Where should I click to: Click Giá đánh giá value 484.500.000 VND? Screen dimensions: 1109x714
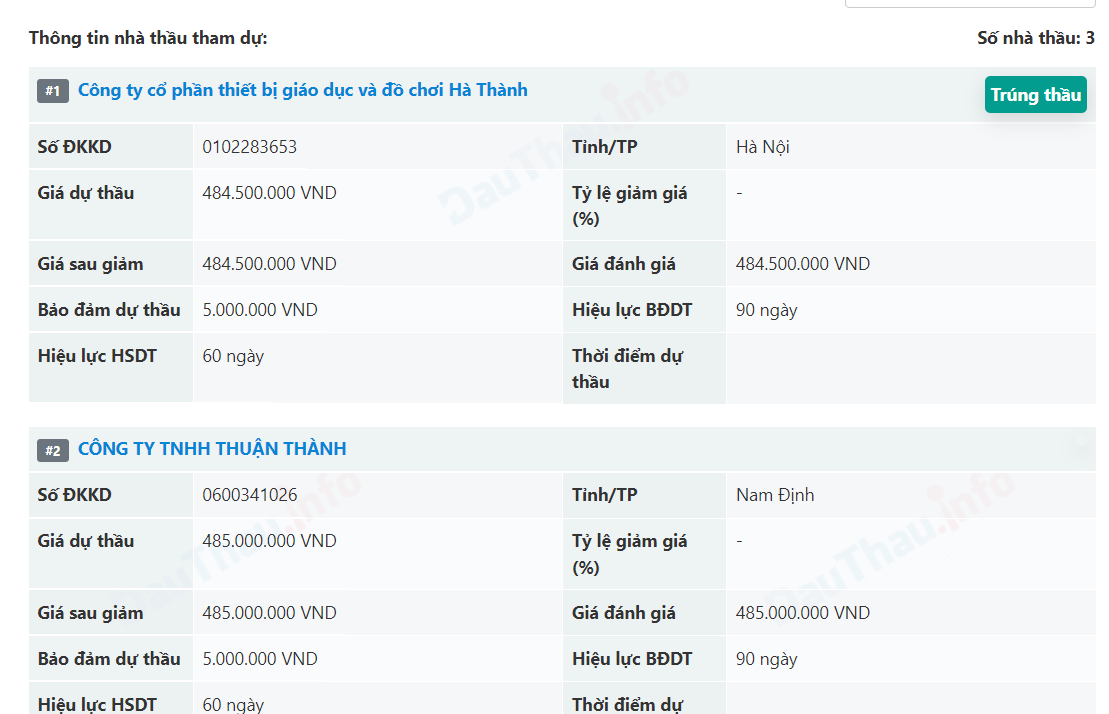pos(802,264)
